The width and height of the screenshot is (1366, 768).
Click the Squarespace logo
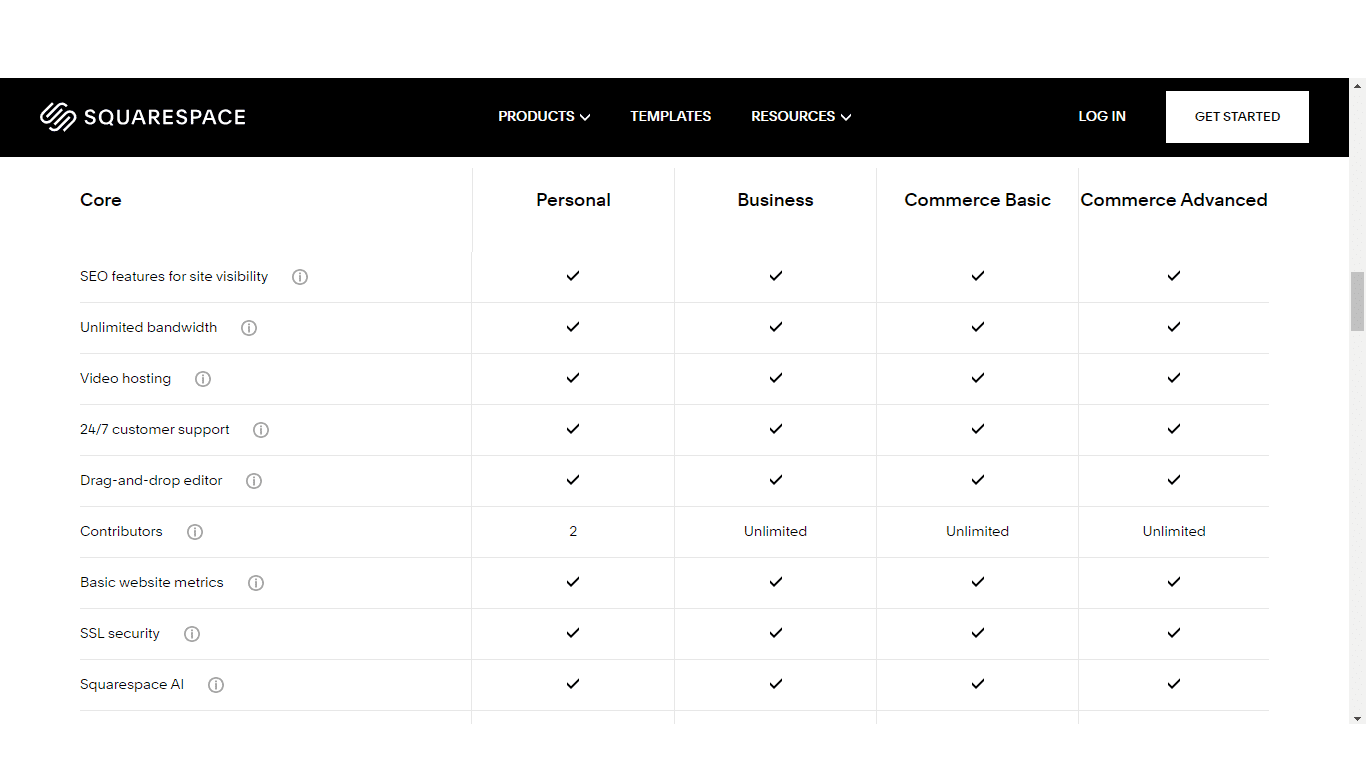pos(143,117)
